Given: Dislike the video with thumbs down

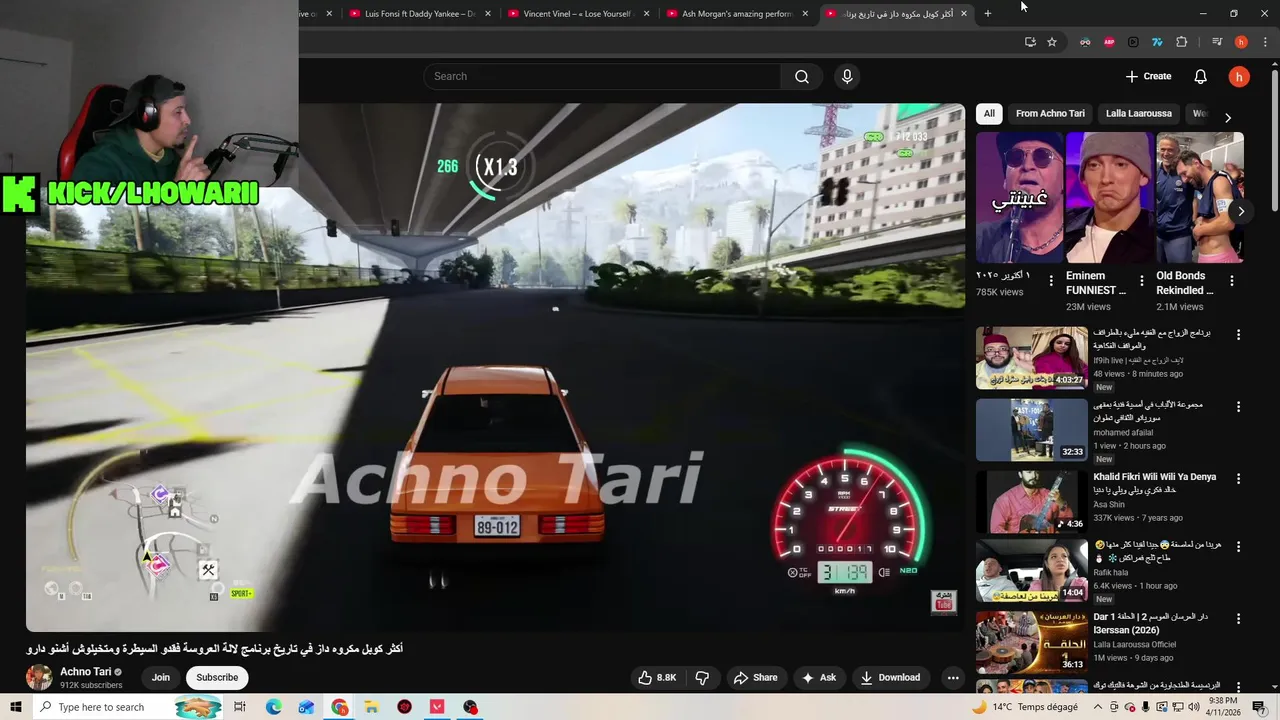Looking at the screenshot, I should 702,678.
